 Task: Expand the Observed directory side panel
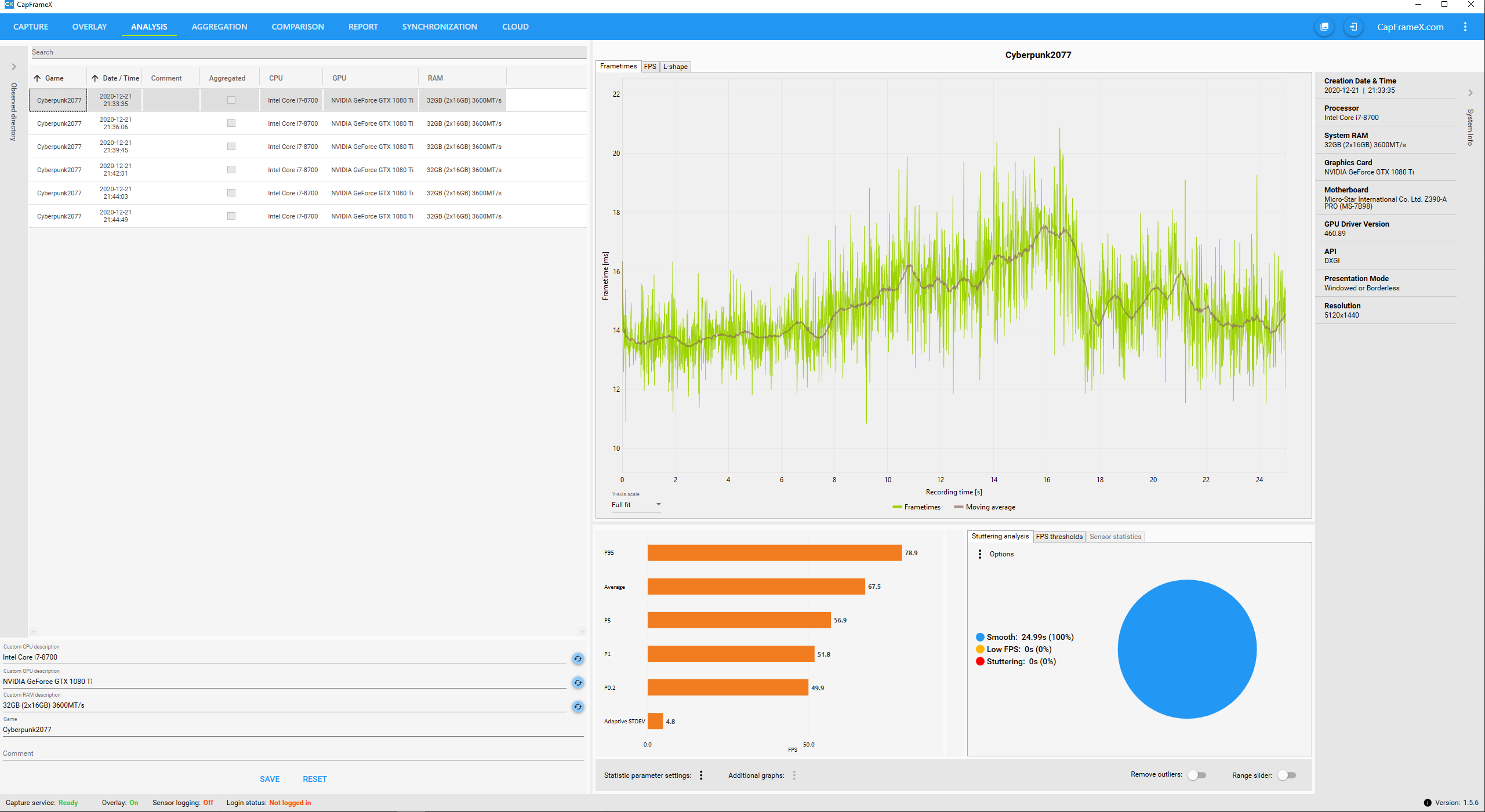tap(14, 67)
